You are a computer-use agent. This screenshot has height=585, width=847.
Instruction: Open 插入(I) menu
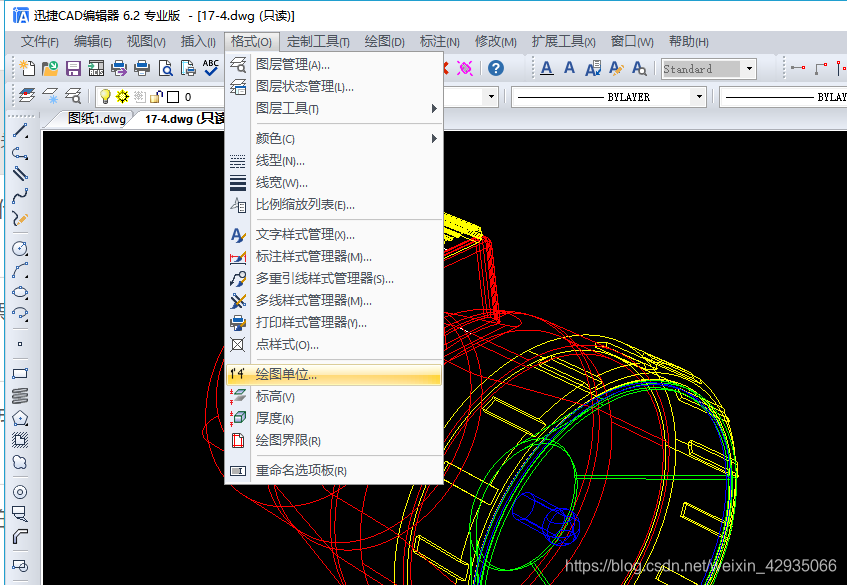click(x=198, y=42)
